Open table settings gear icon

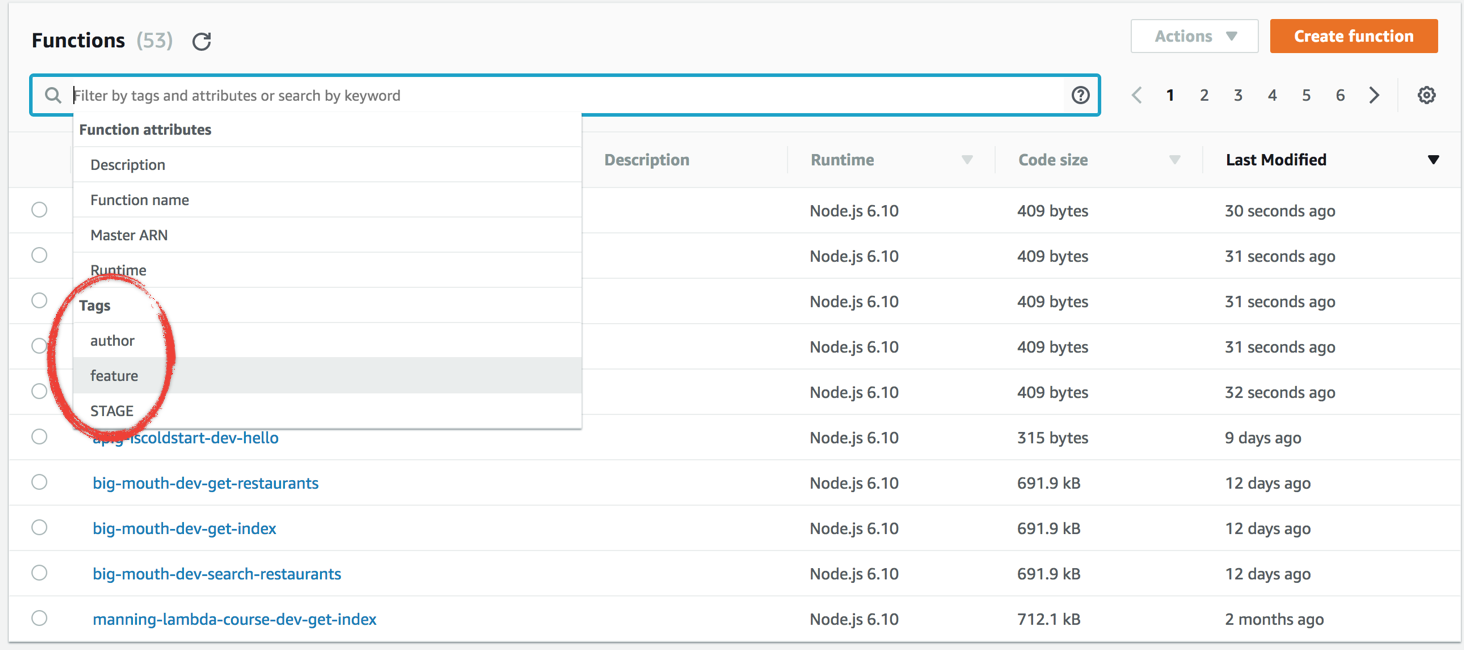[x=1427, y=95]
